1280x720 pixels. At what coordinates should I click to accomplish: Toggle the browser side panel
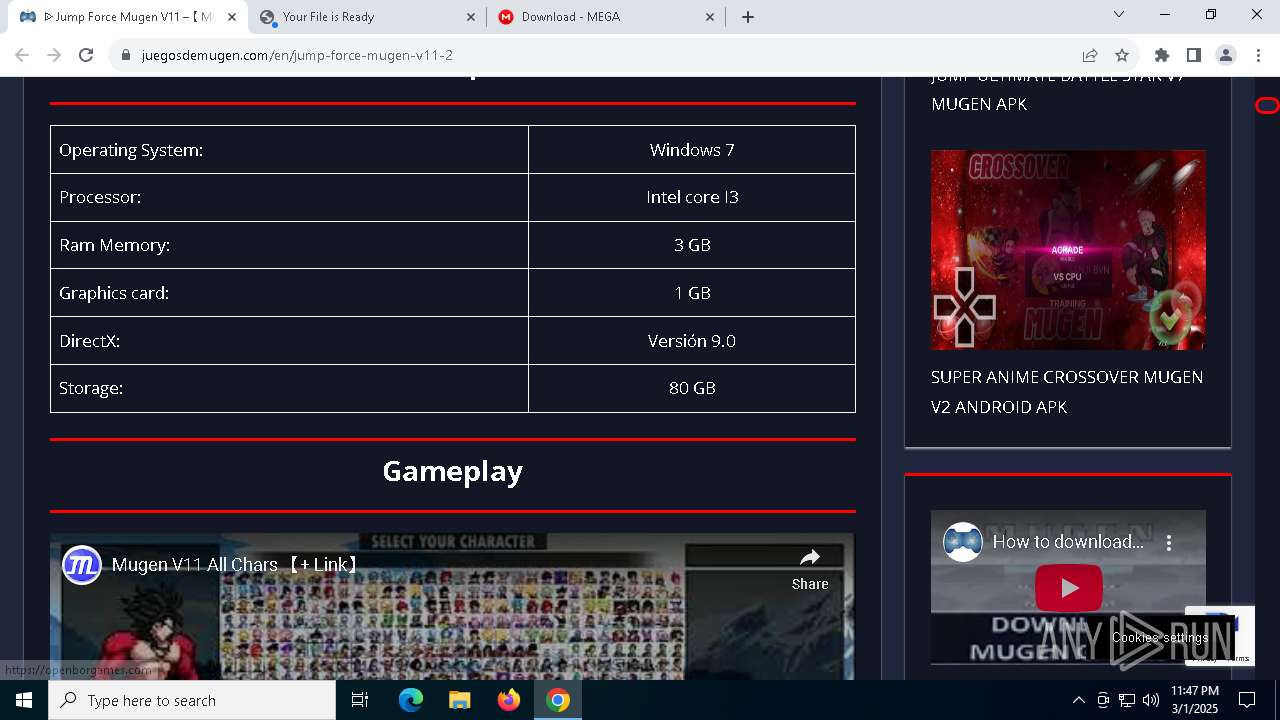point(1194,55)
